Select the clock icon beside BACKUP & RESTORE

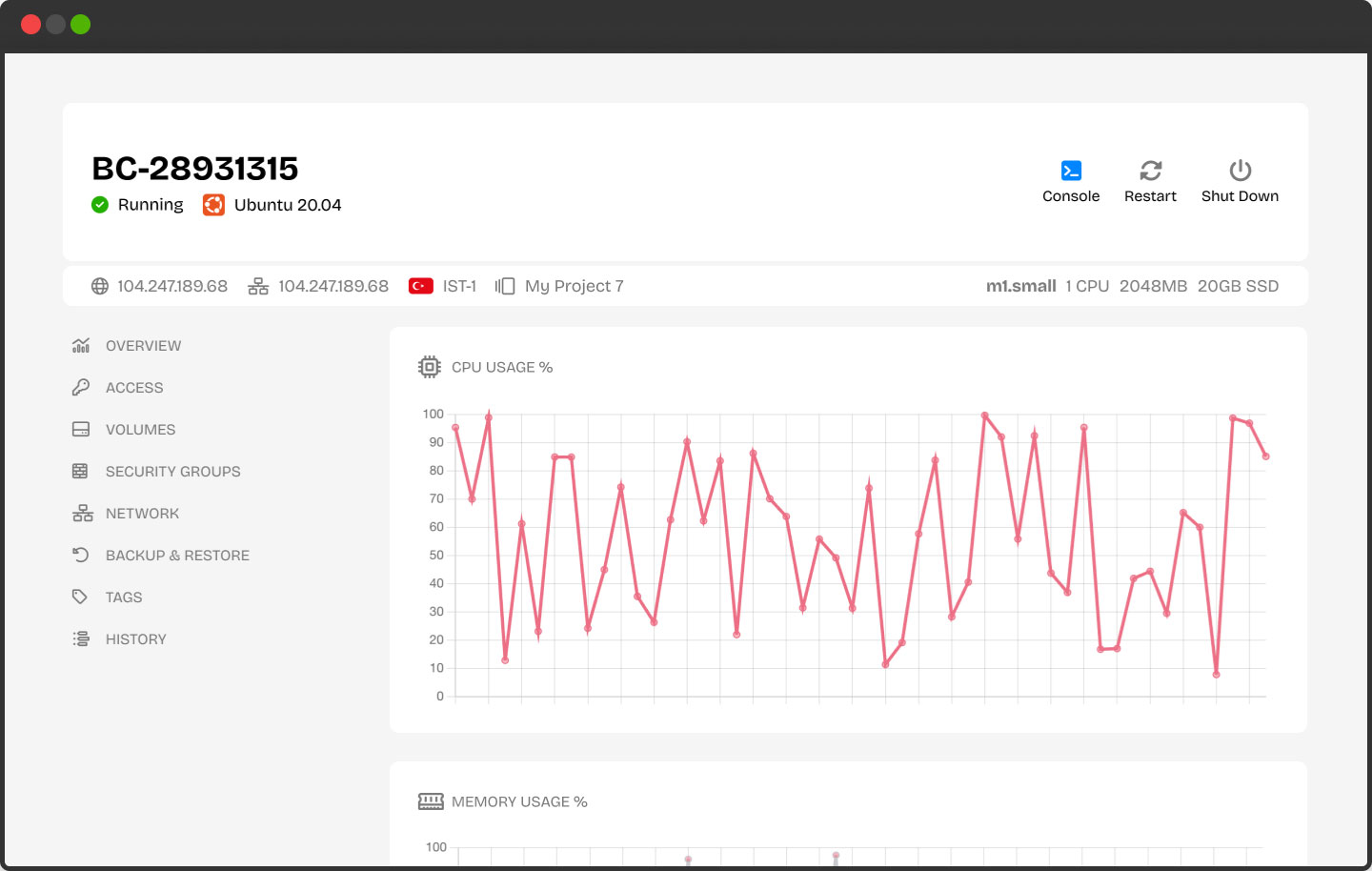81,555
